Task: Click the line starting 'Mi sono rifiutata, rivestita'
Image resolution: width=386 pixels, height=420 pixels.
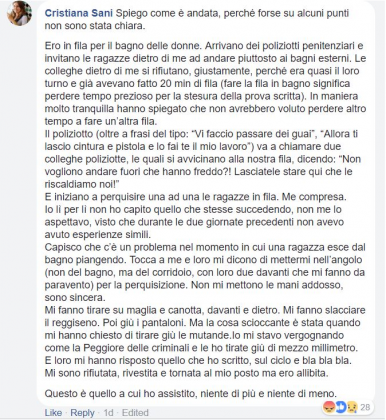Action: (186, 373)
